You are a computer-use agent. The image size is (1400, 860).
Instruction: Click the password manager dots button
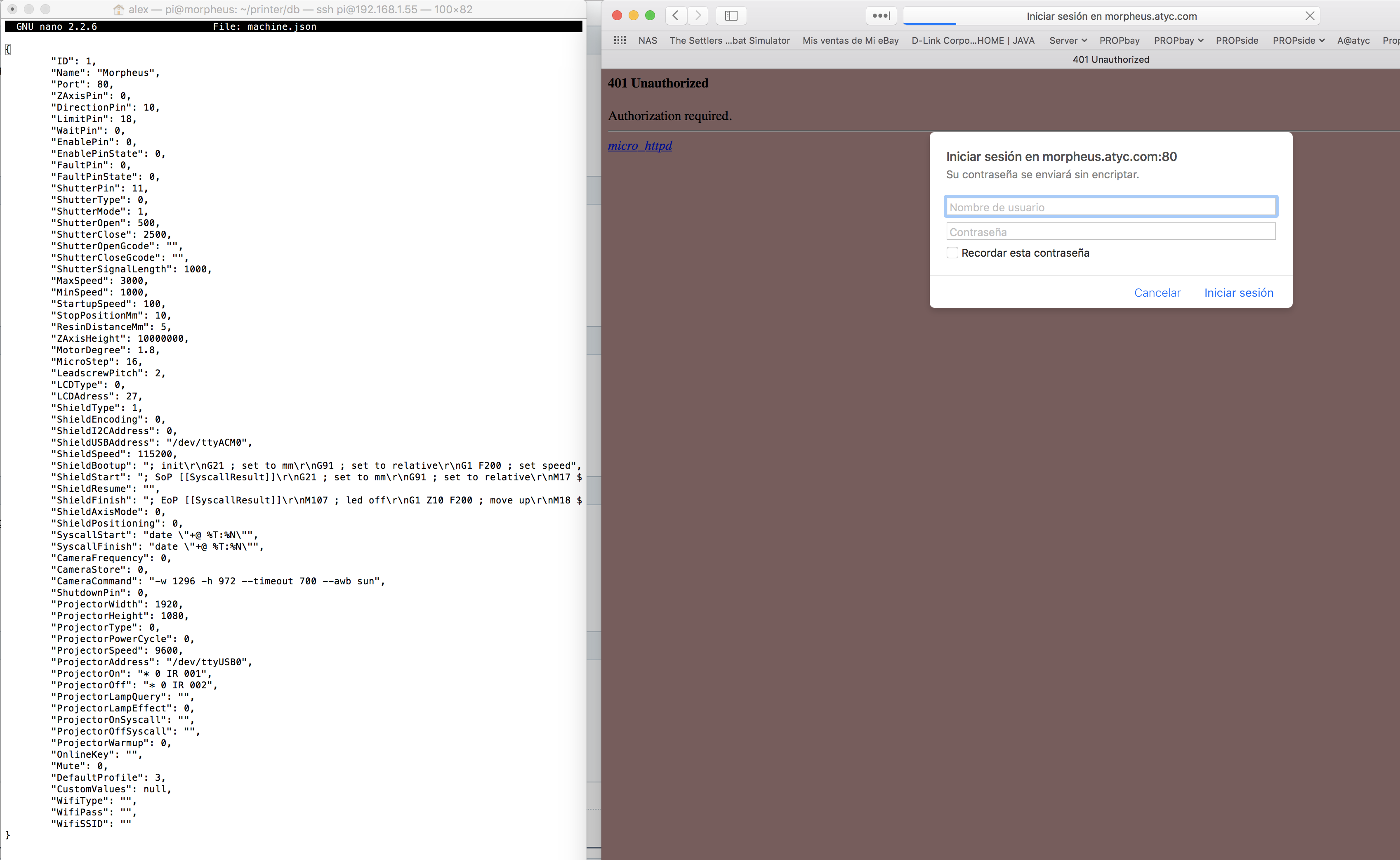pos(881,16)
